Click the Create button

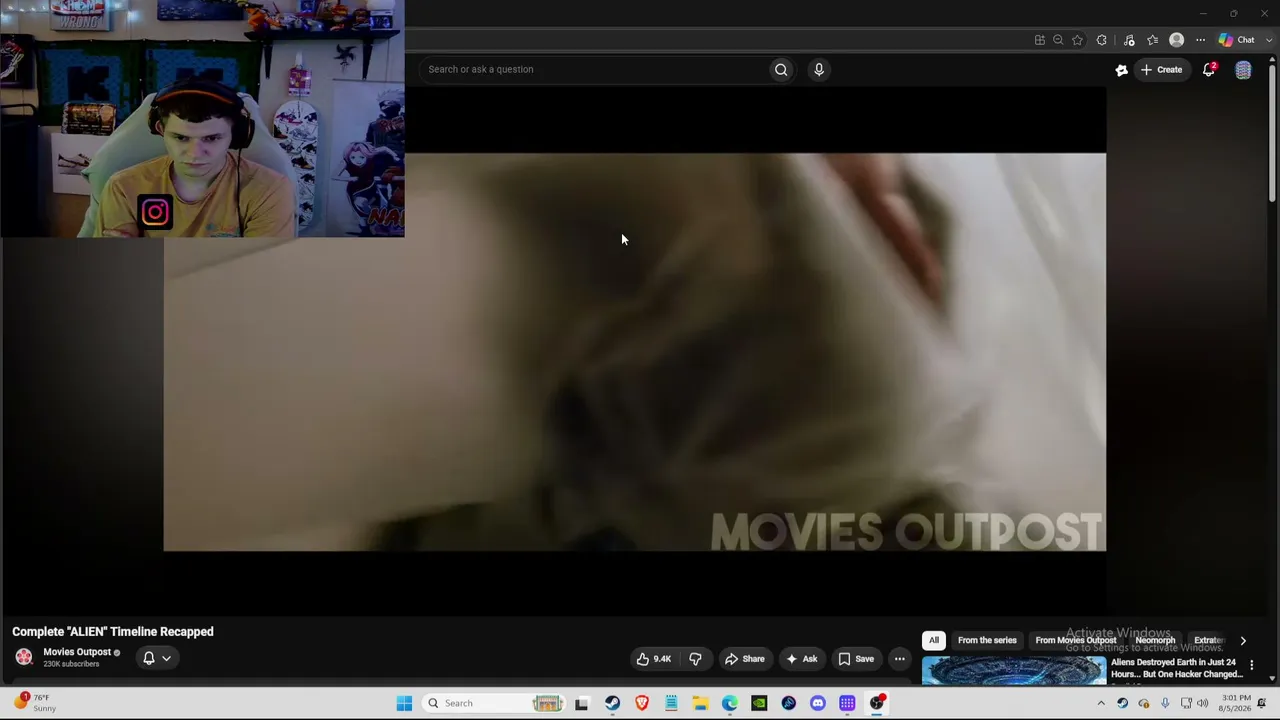1162,70
